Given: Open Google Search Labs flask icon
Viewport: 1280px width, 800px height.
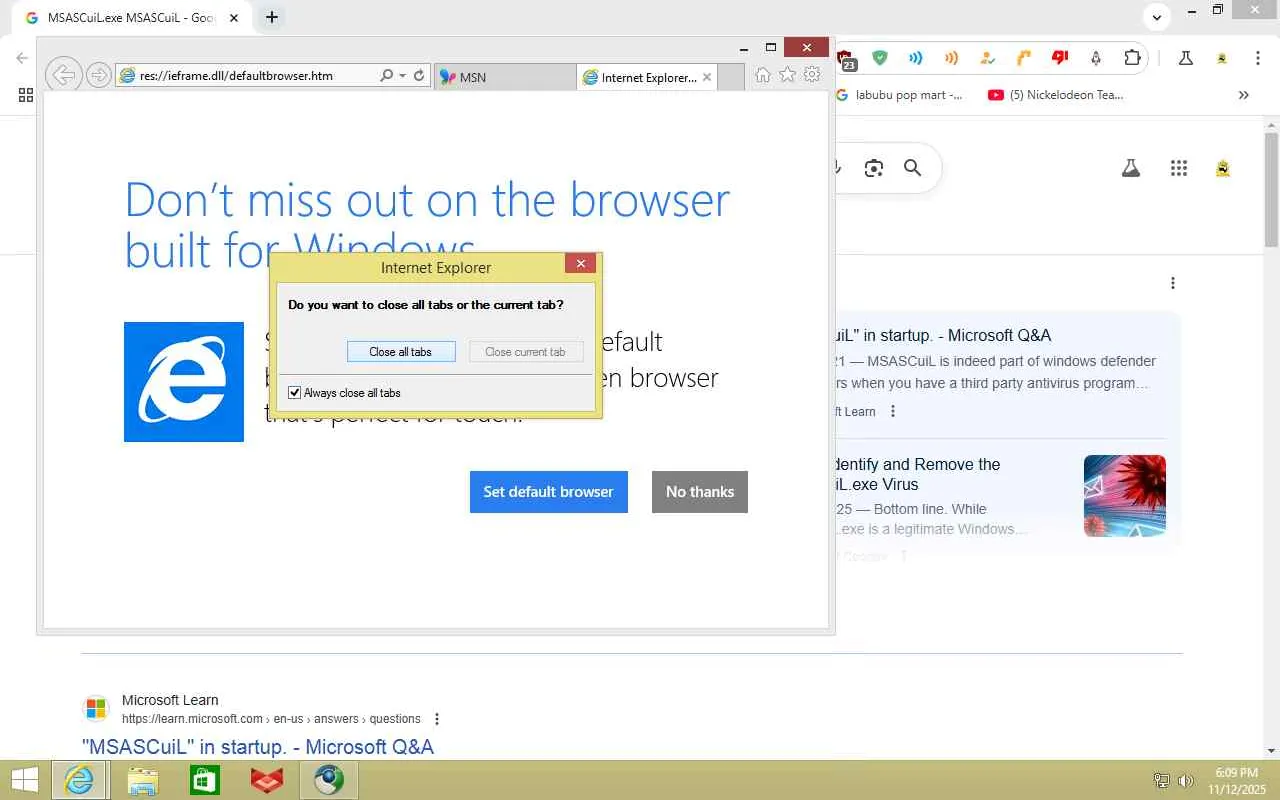Looking at the screenshot, I should 1131,168.
